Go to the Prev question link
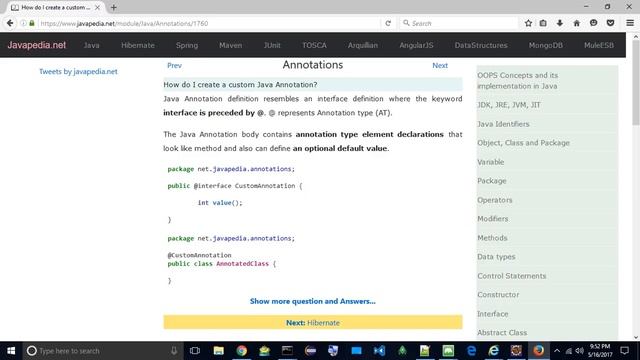 click(174, 65)
